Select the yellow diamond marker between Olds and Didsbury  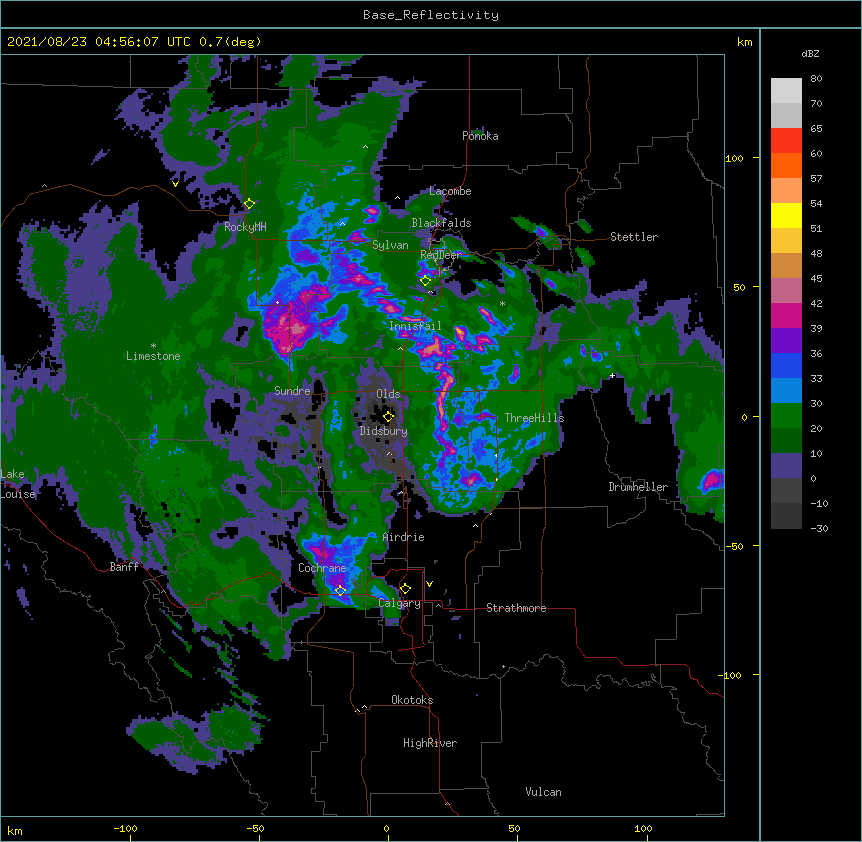tap(388, 416)
